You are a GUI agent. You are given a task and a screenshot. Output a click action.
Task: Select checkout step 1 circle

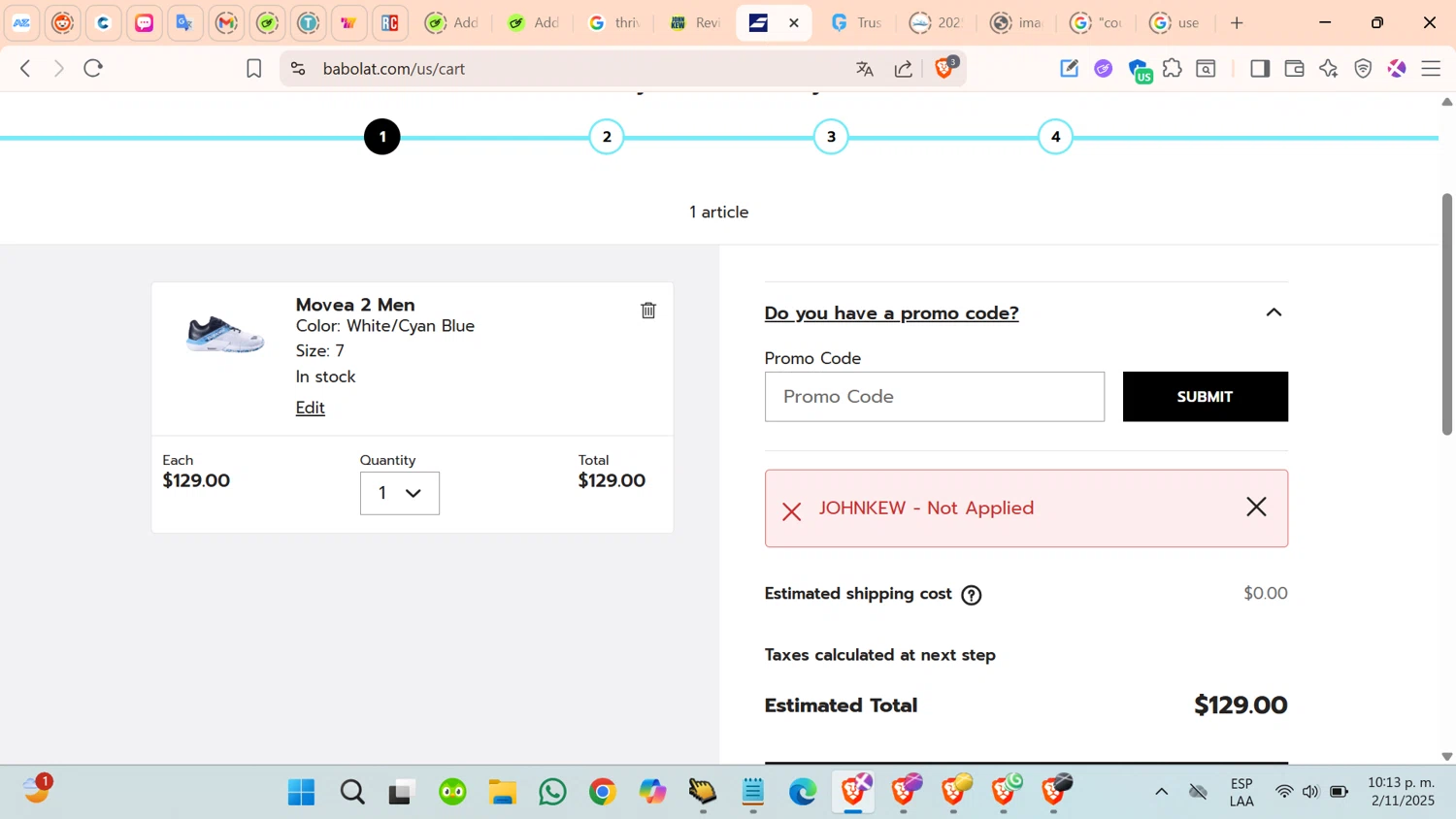[x=382, y=137]
